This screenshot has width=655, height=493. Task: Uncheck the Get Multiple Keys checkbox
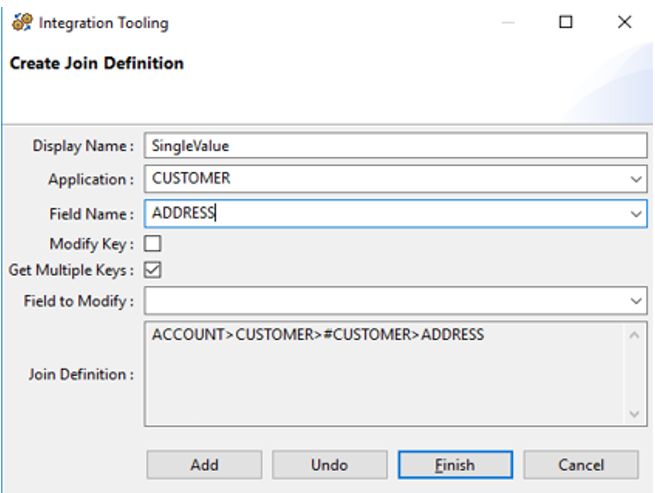[x=153, y=270]
